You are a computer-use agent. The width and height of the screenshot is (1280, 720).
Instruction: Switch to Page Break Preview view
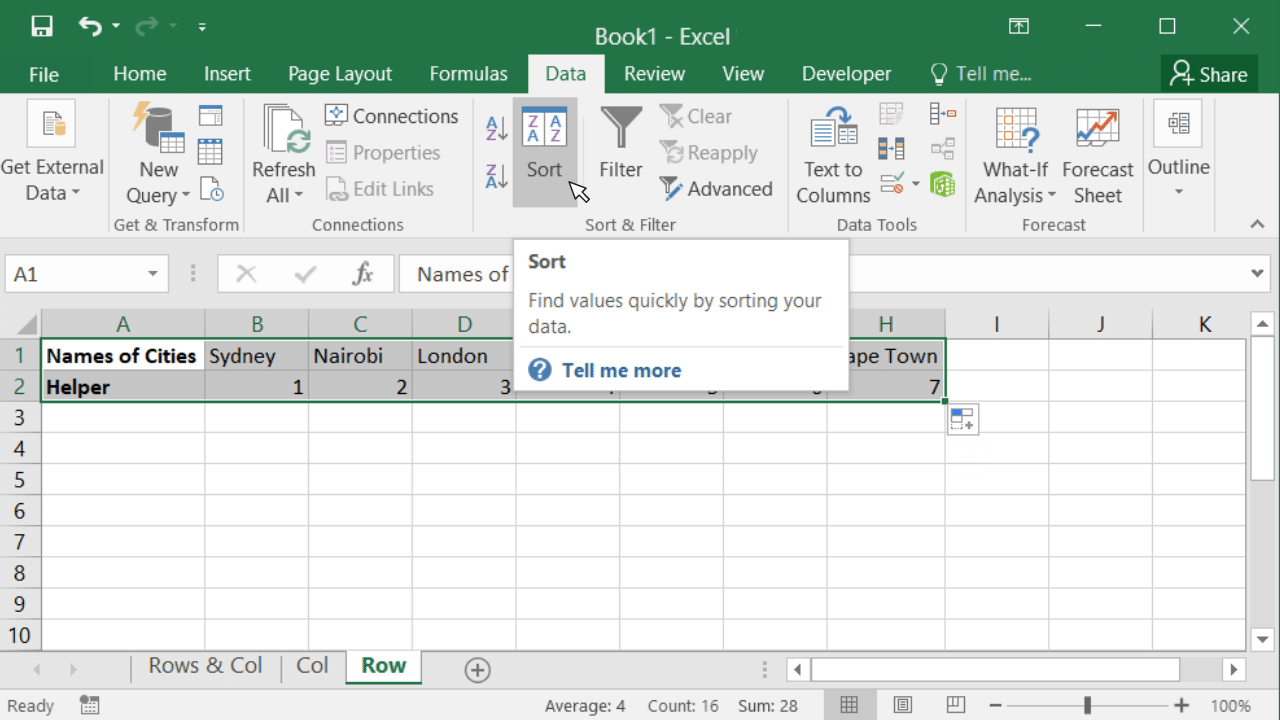956,705
